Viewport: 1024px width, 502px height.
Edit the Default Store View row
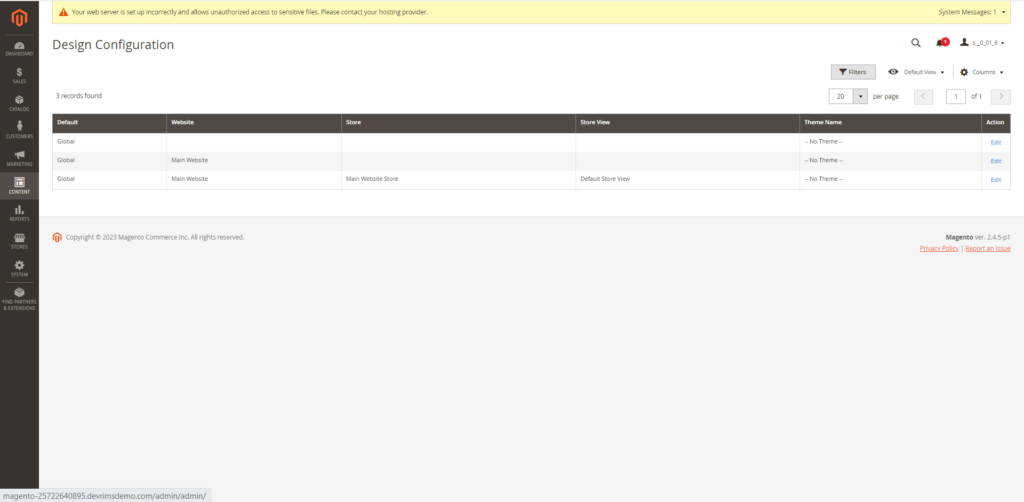[995, 180]
